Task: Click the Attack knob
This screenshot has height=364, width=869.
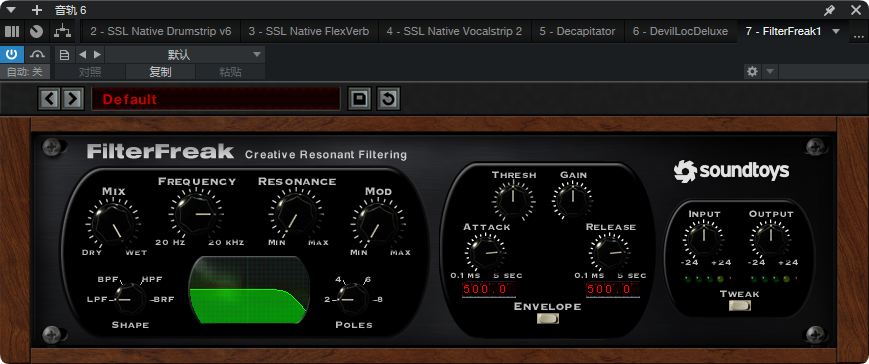Action: click(485, 252)
